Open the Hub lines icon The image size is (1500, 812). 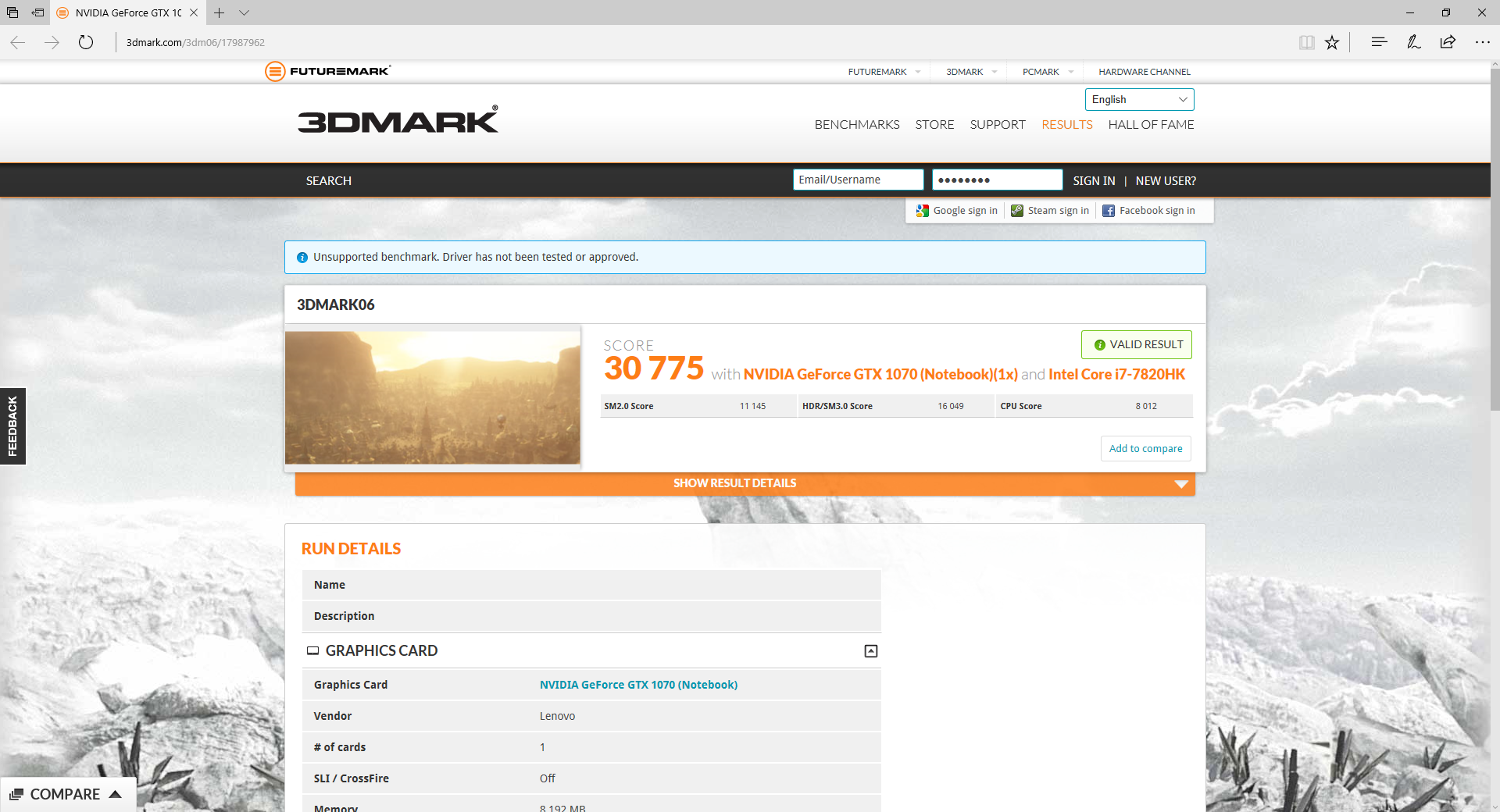tap(1379, 42)
